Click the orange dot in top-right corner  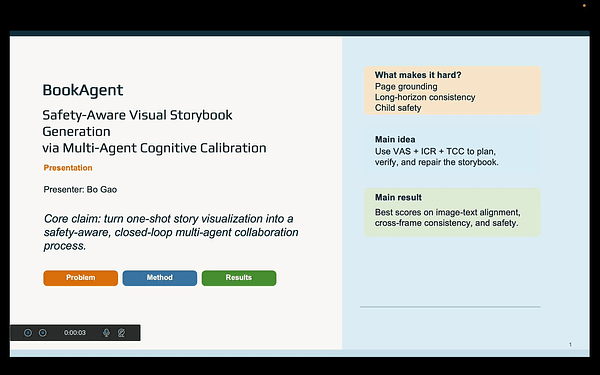[584, 5]
